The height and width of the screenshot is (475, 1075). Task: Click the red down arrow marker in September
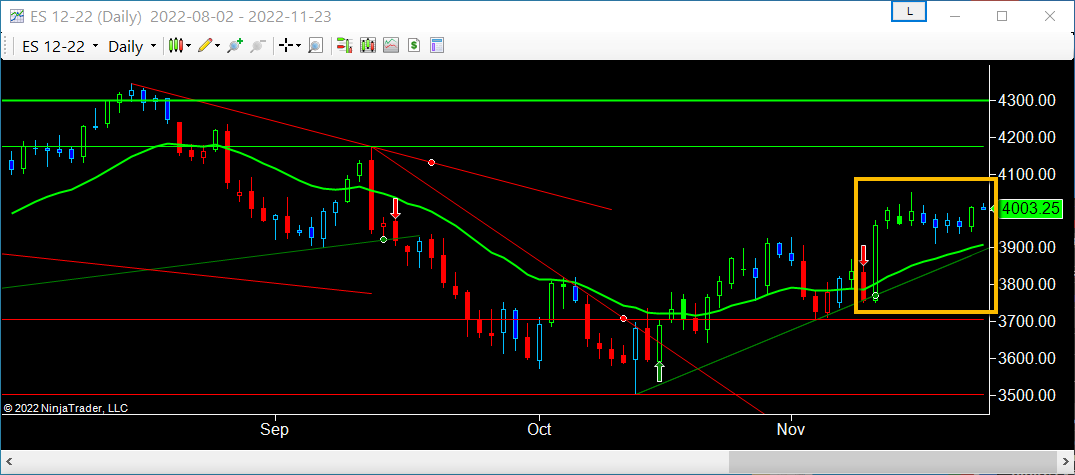click(x=396, y=208)
